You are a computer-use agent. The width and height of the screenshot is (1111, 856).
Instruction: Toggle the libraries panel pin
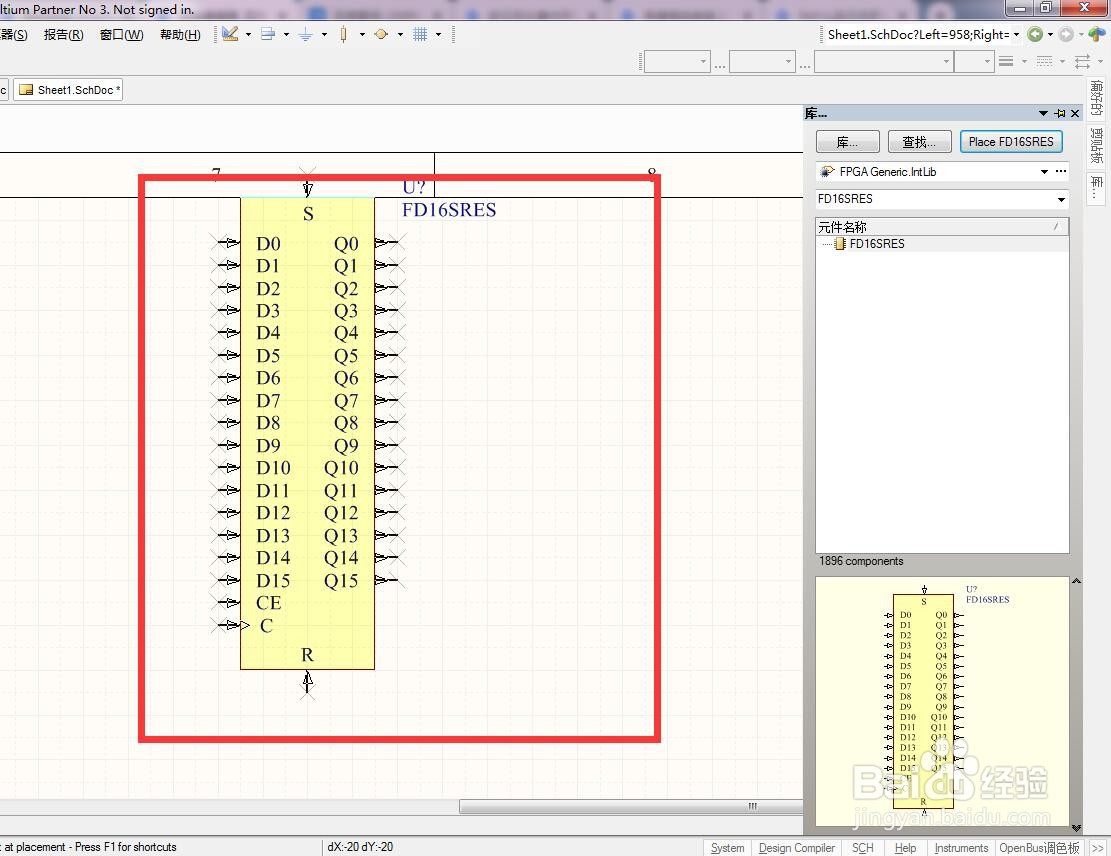(1060, 113)
